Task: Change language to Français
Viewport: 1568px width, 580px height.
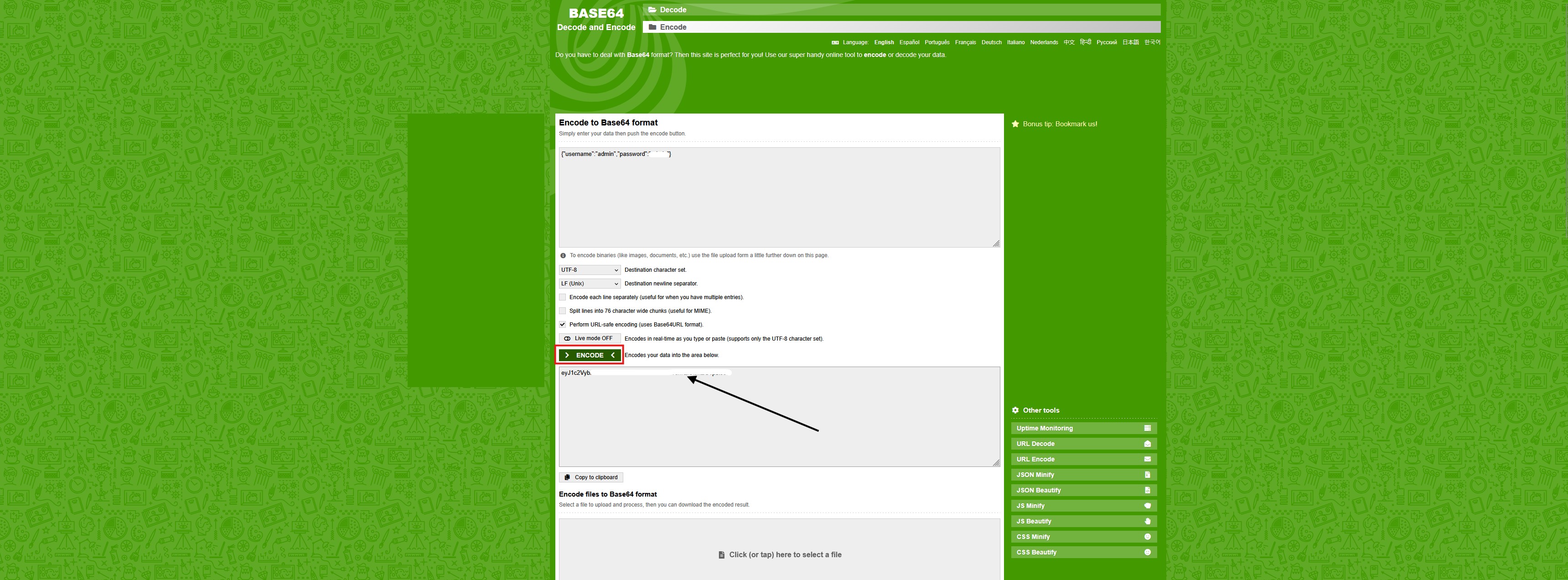Action: click(x=965, y=42)
